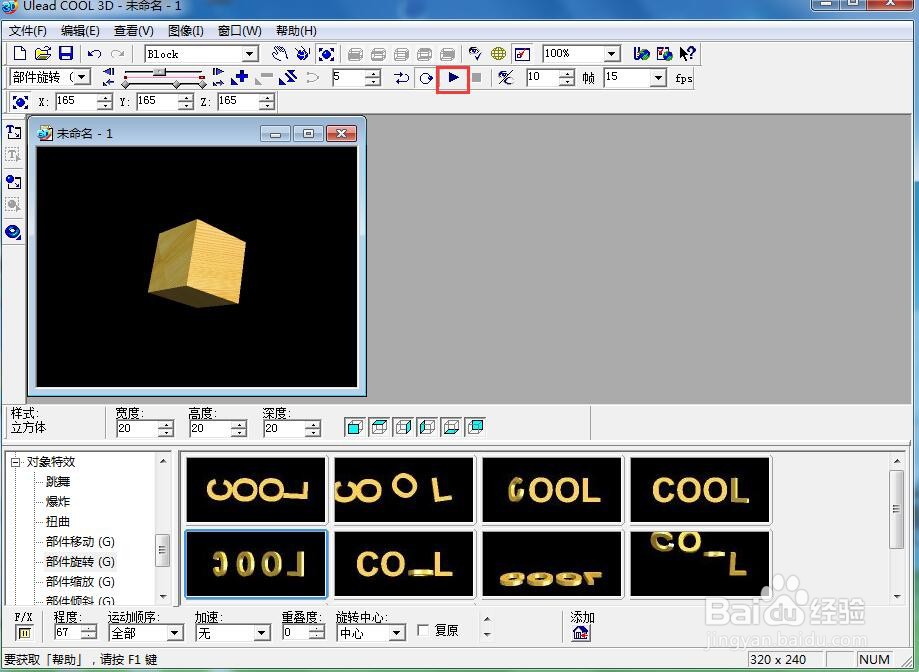
Task: Open the 图像(I) menu
Action: pyautogui.click(x=185, y=30)
